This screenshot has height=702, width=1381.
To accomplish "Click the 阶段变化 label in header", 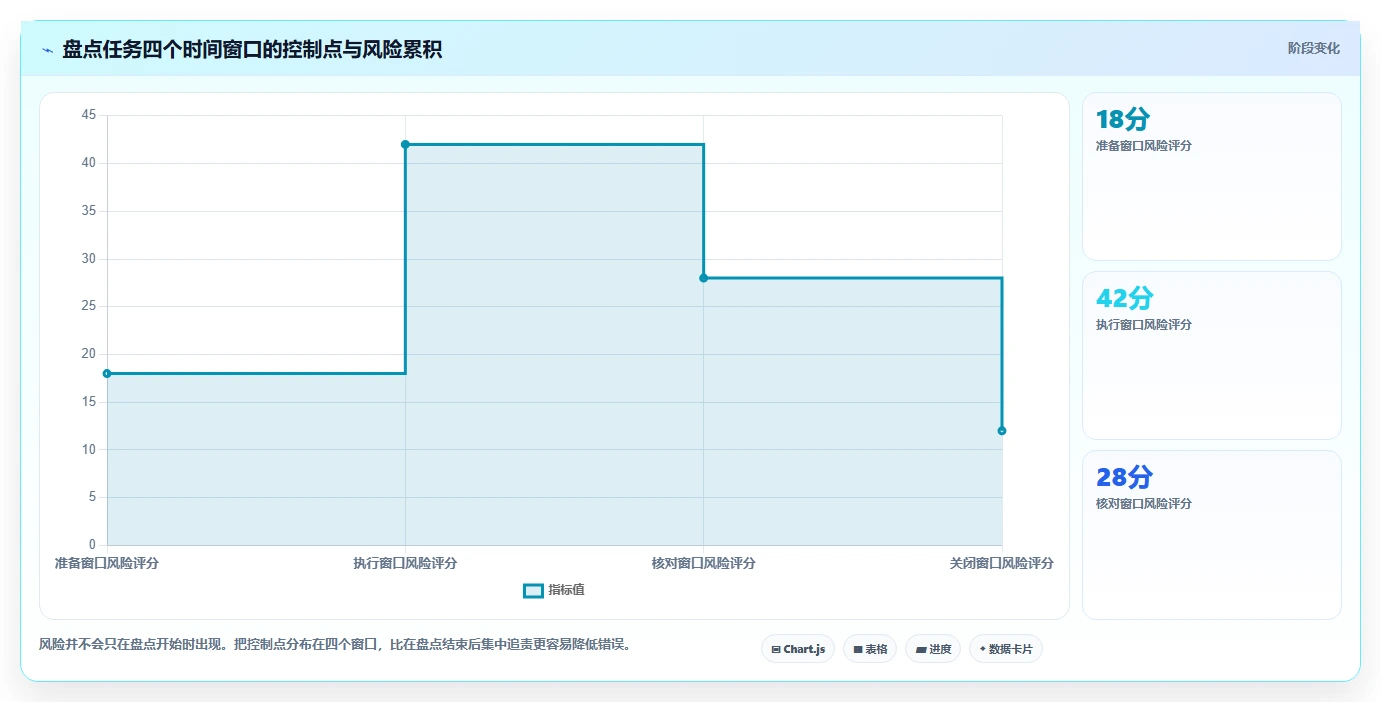I will coord(1313,49).
